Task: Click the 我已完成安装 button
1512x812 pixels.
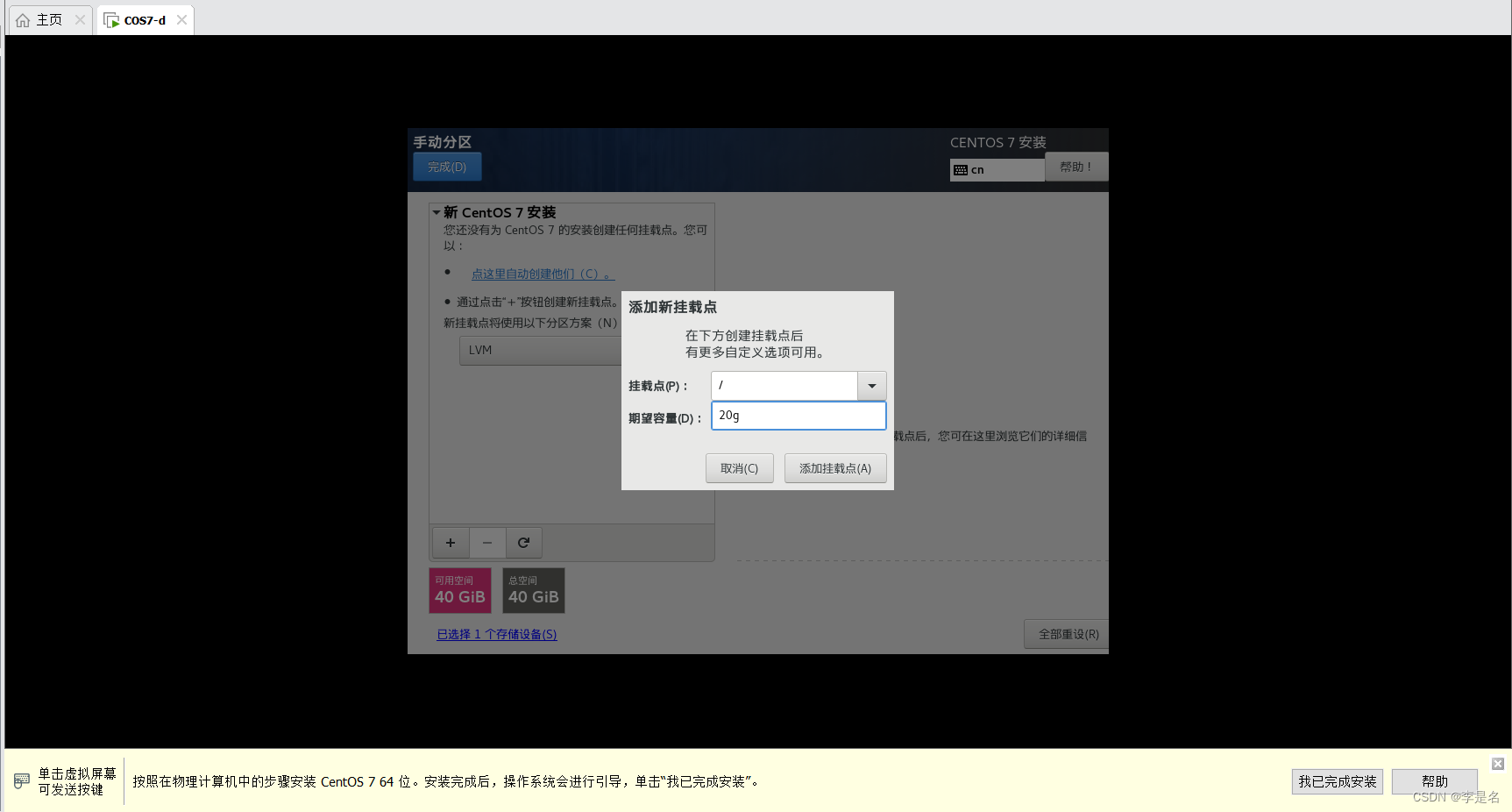Action: coord(1338,781)
